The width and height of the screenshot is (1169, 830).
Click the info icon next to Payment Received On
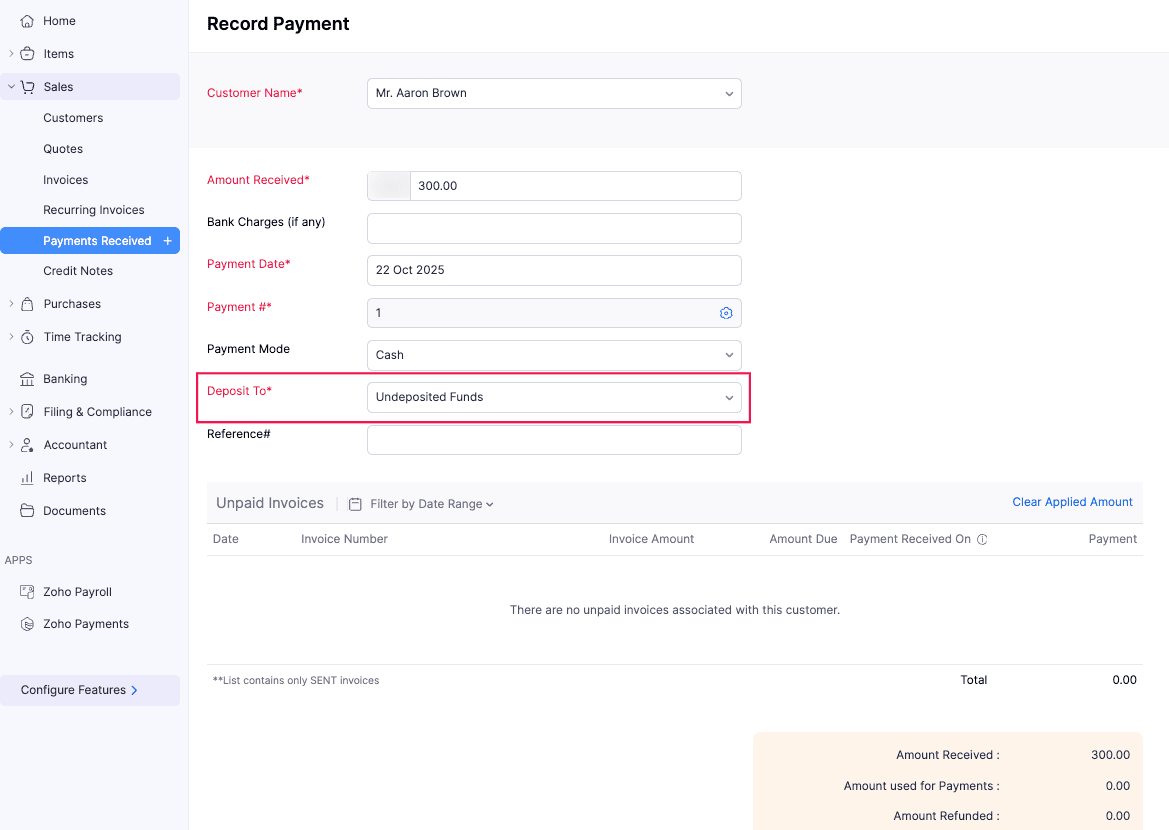[982, 539]
